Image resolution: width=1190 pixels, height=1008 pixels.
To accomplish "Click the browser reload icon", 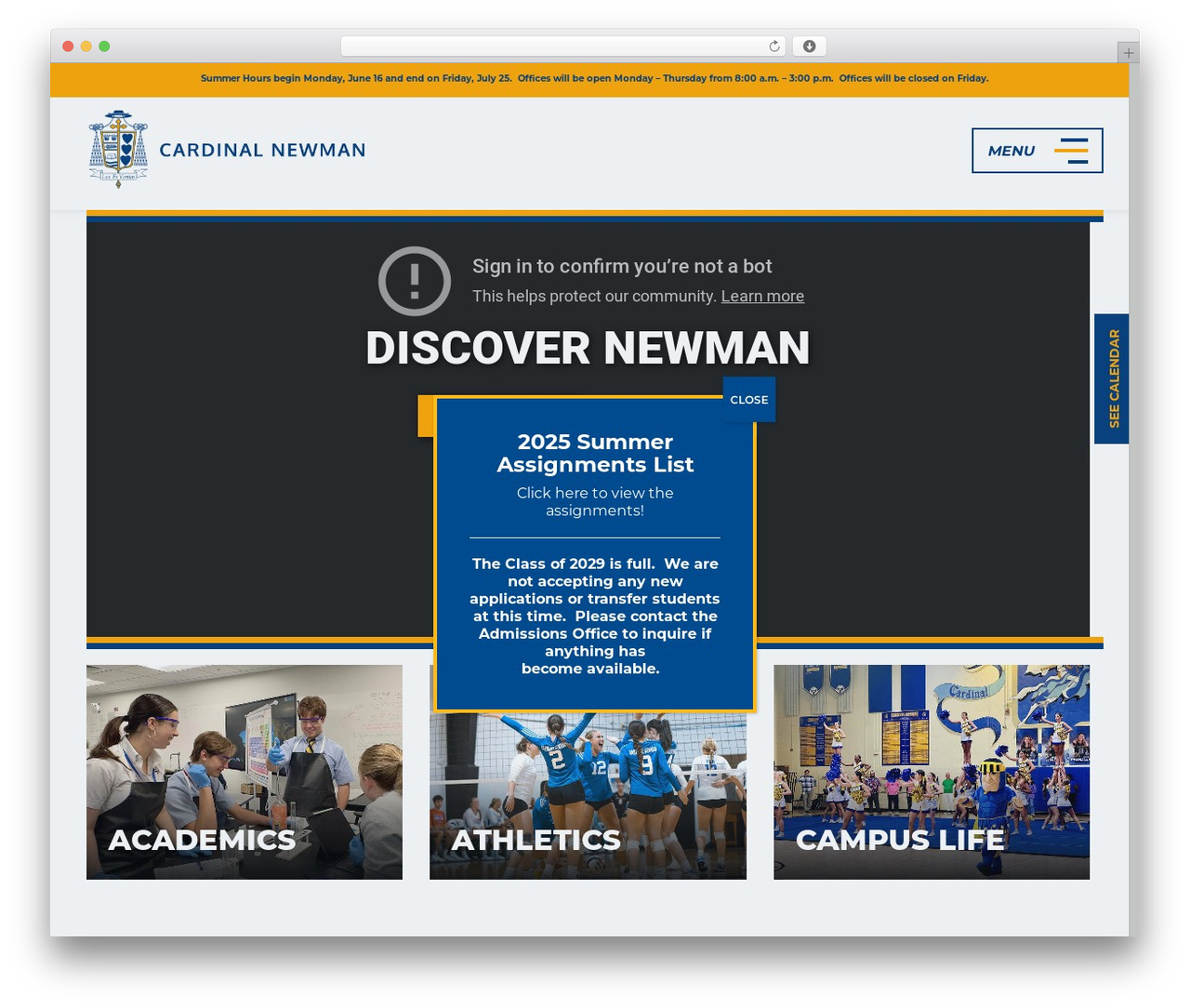I will coord(774,46).
